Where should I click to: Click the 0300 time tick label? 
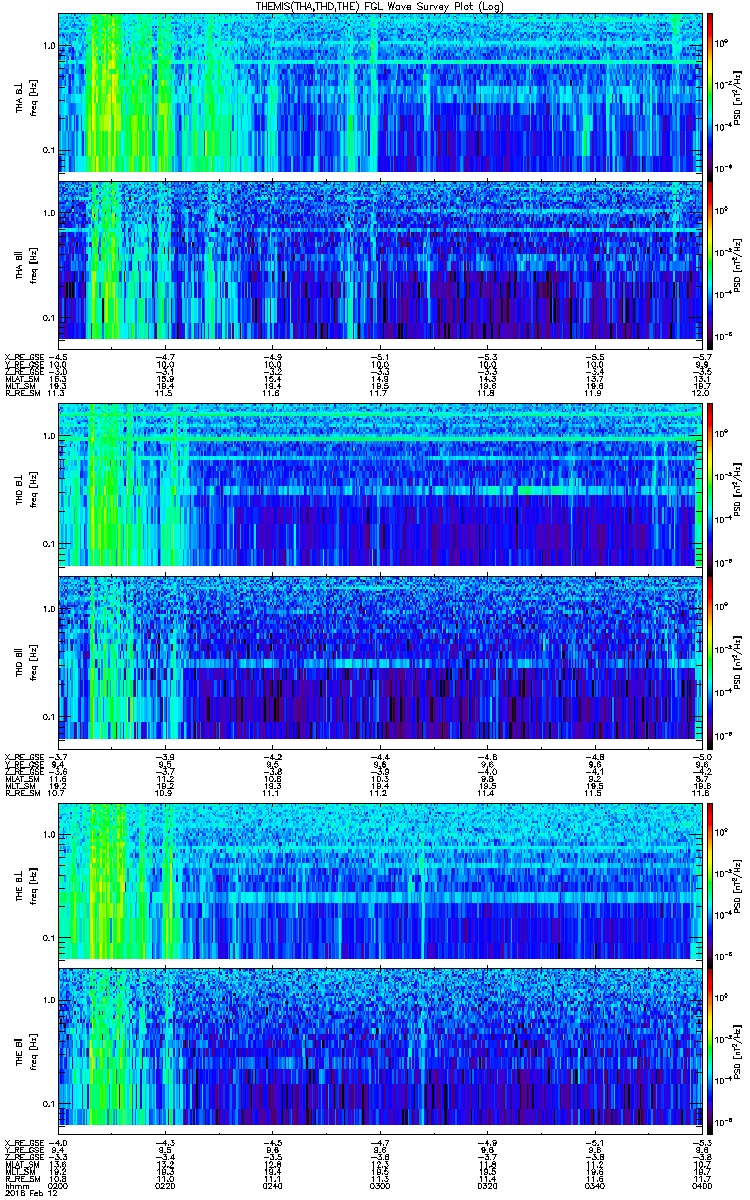[x=378, y=1186]
